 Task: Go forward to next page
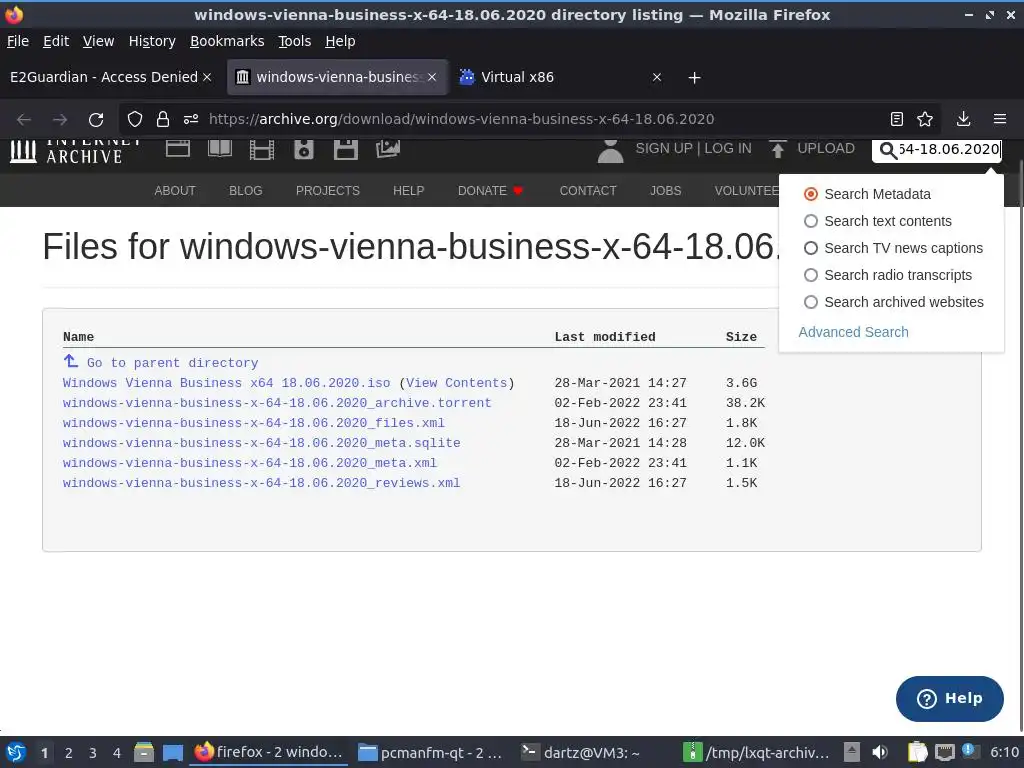pos(60,120)
